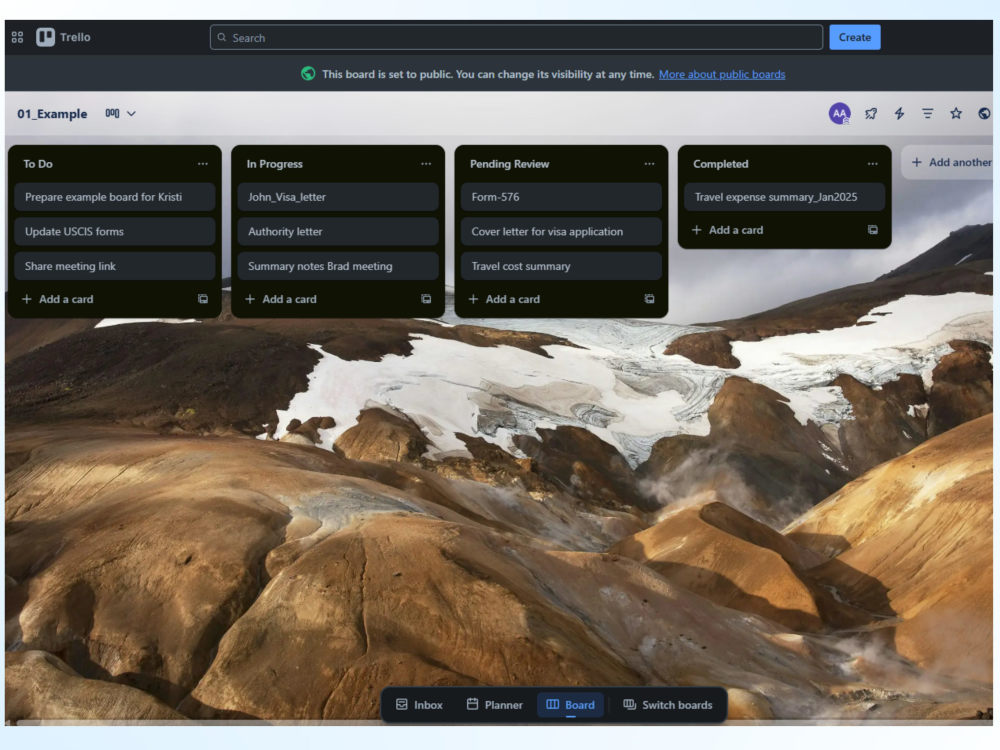
Task: Open the Completed list actions menu
Action: [872, 164]
